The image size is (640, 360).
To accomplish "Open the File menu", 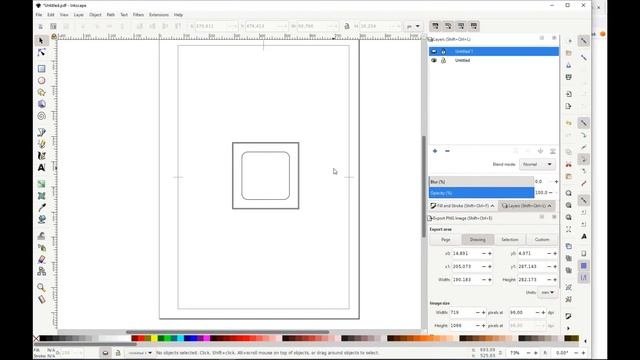I will pos(39,15).
